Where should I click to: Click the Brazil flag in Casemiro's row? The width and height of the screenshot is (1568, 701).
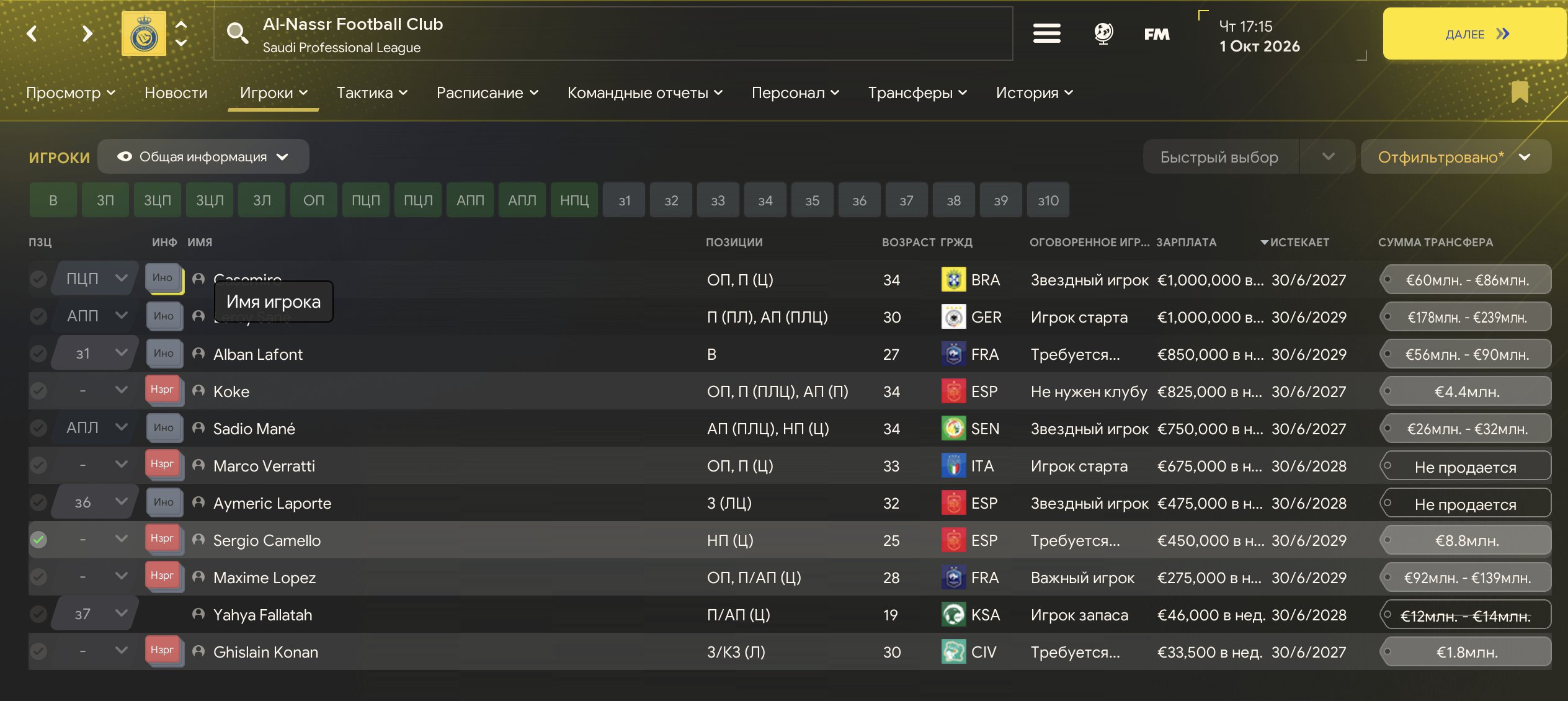(953, 280)
